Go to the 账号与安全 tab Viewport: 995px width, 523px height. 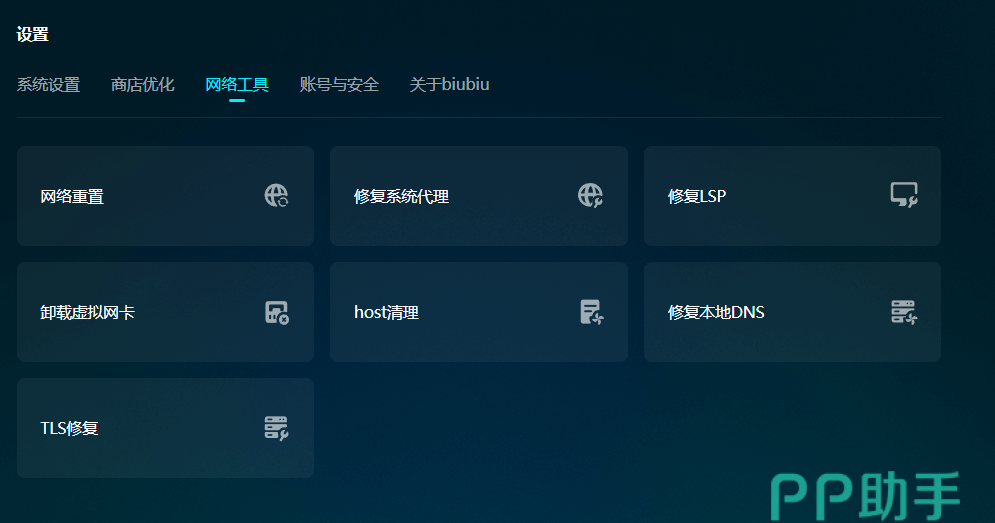click(339, 85)
